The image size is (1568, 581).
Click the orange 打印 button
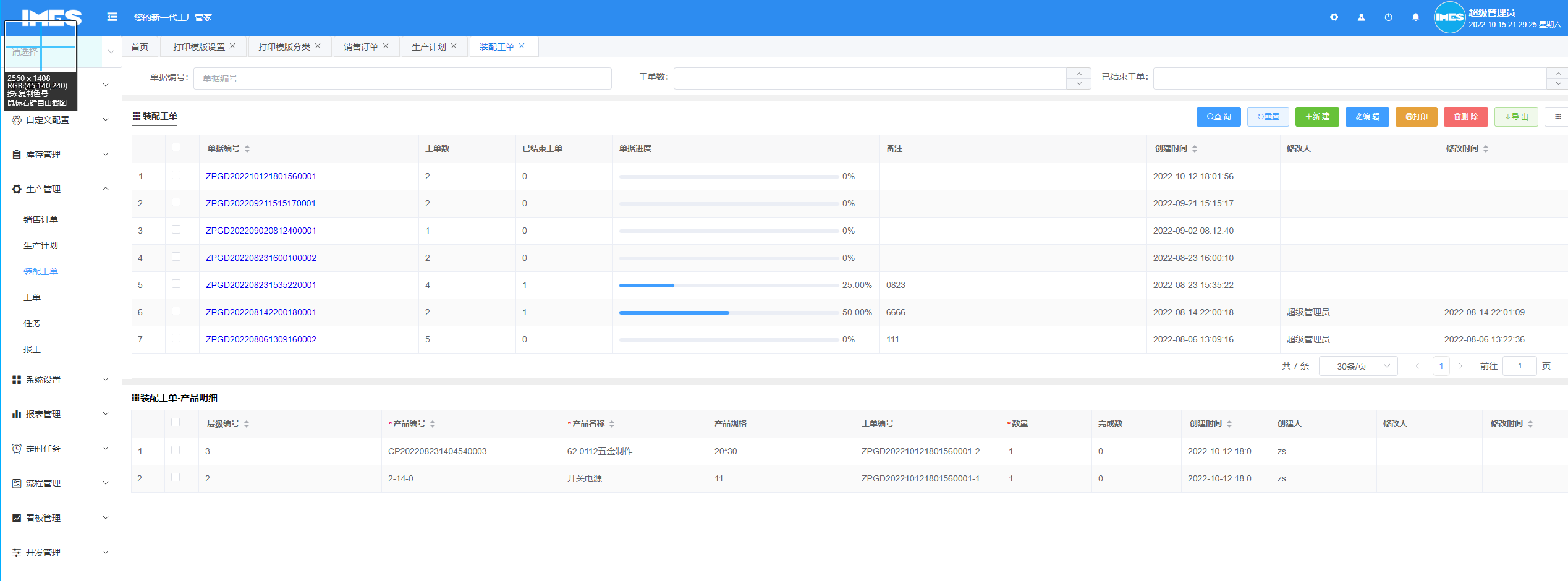click(x=1416, y=116)
